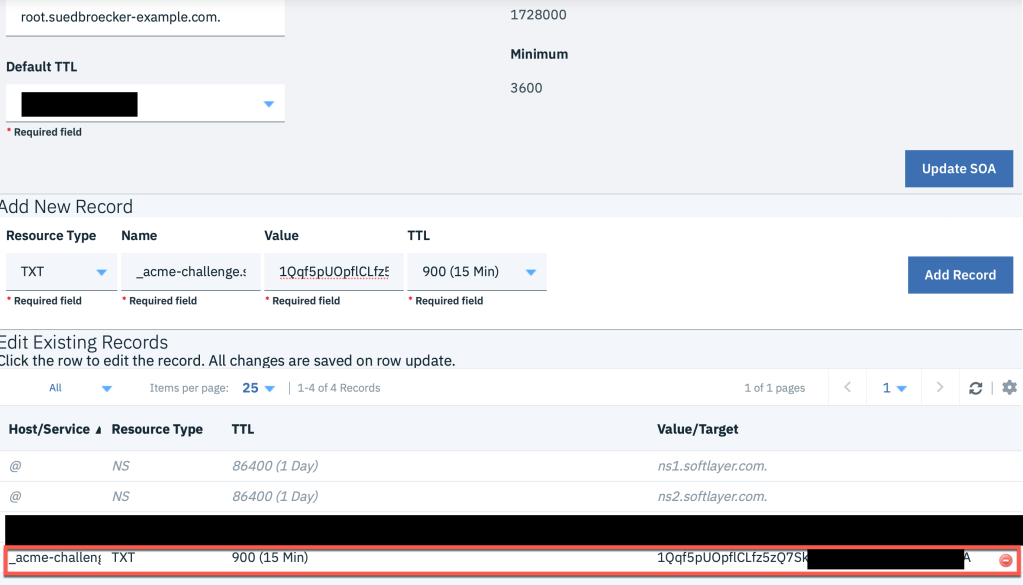The image size is (1023, 585).
Task: Click the Value input field
Action: [334, 272]
